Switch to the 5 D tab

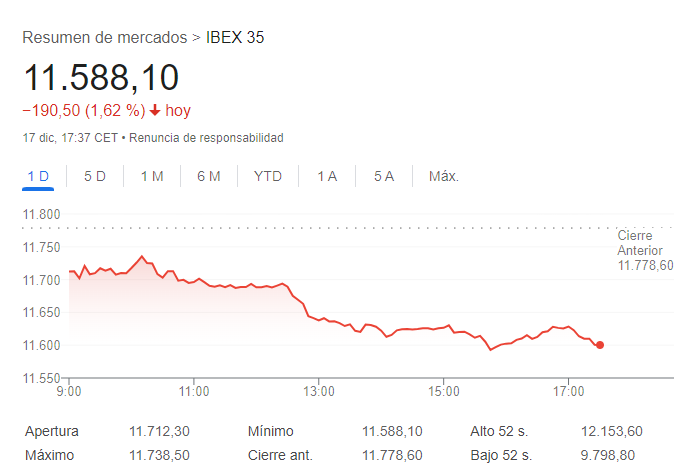point(95,176)
